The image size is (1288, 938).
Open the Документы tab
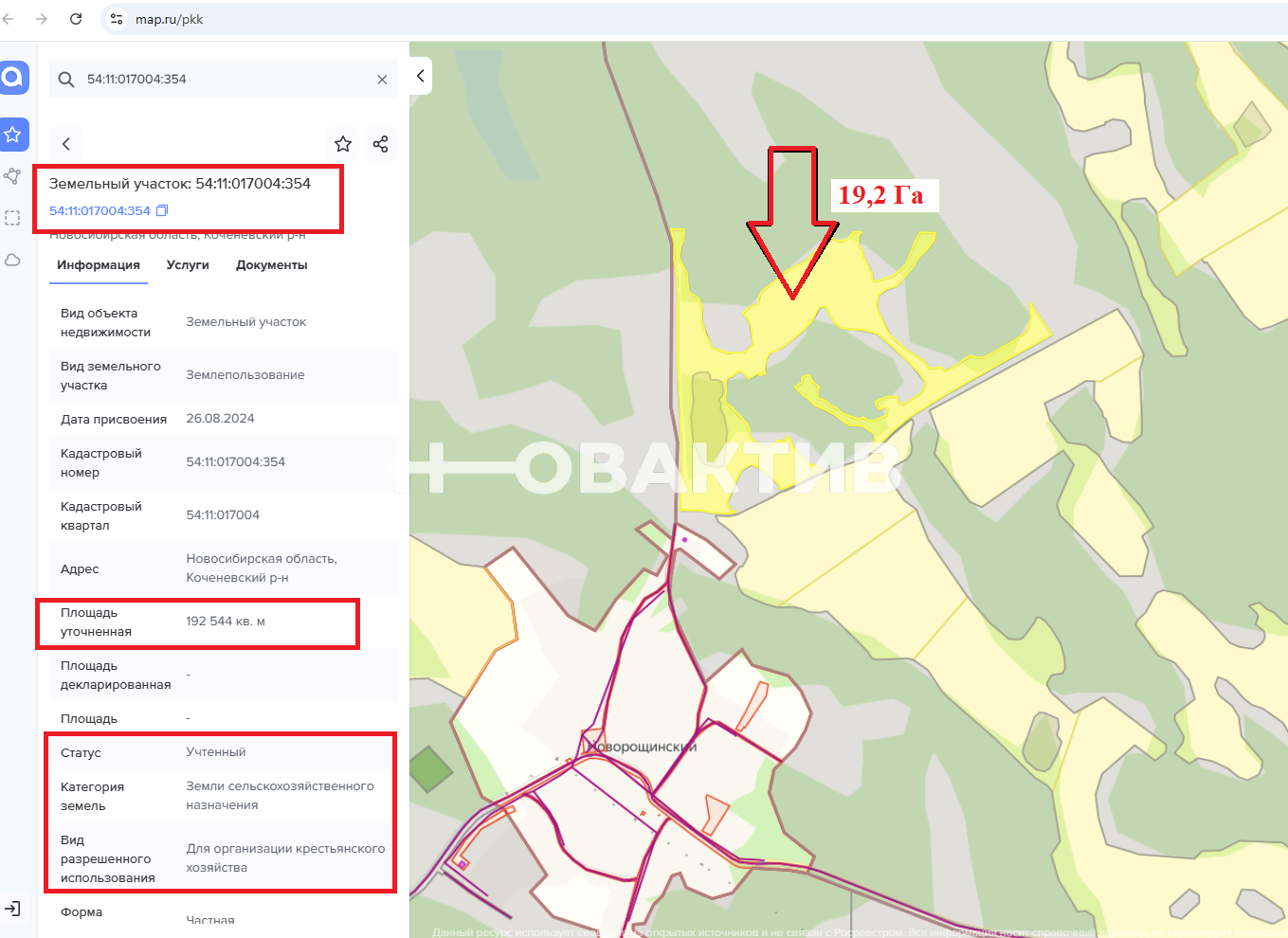271,265
